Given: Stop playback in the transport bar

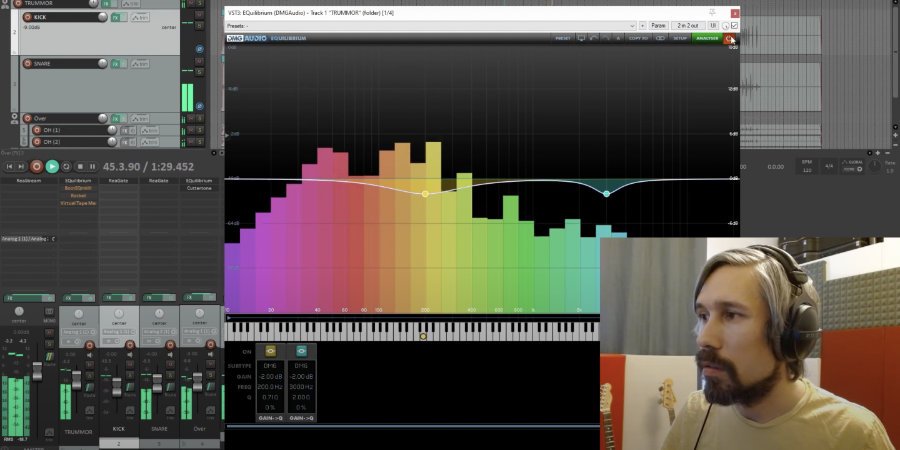Looking at the screenshot, I should tap(80, 166).
